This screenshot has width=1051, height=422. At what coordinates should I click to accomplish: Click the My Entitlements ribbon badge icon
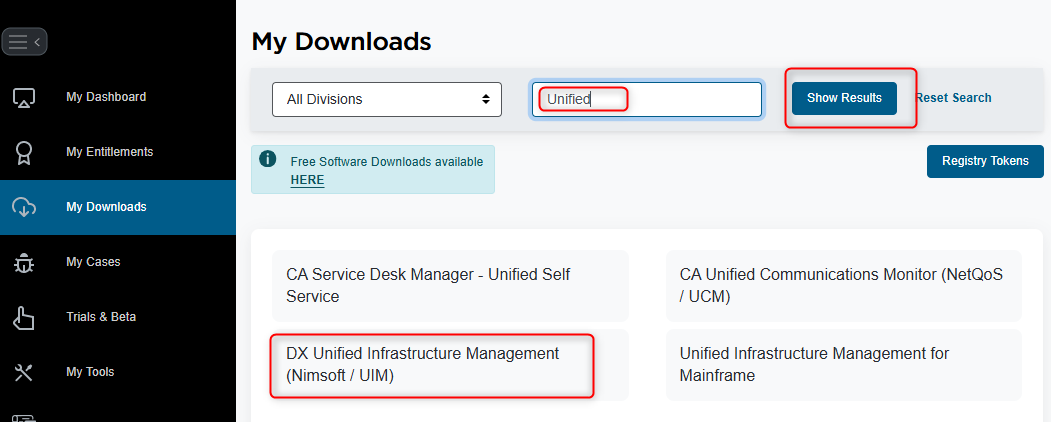(23, 153)
